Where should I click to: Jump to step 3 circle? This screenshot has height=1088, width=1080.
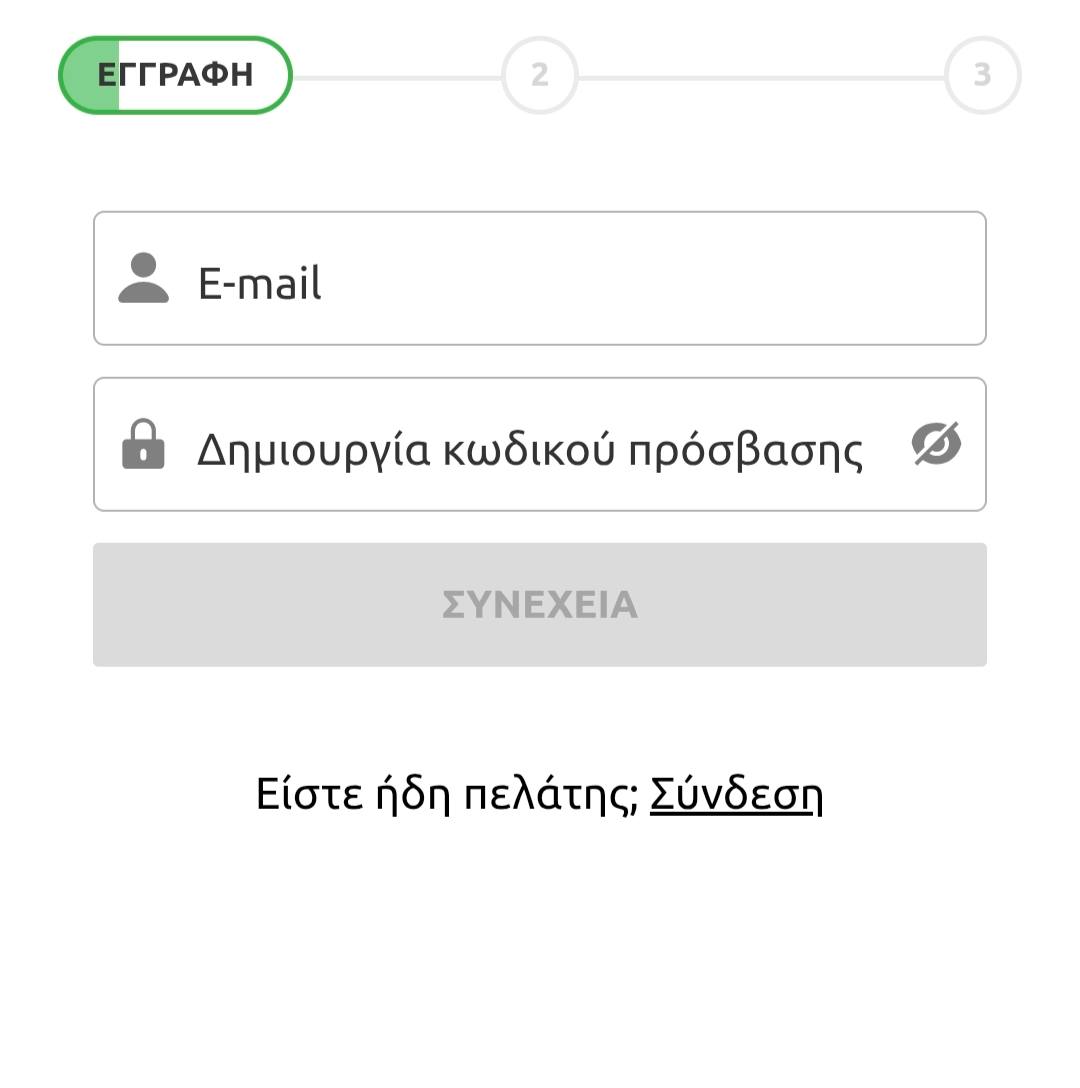tap(982, 75)
